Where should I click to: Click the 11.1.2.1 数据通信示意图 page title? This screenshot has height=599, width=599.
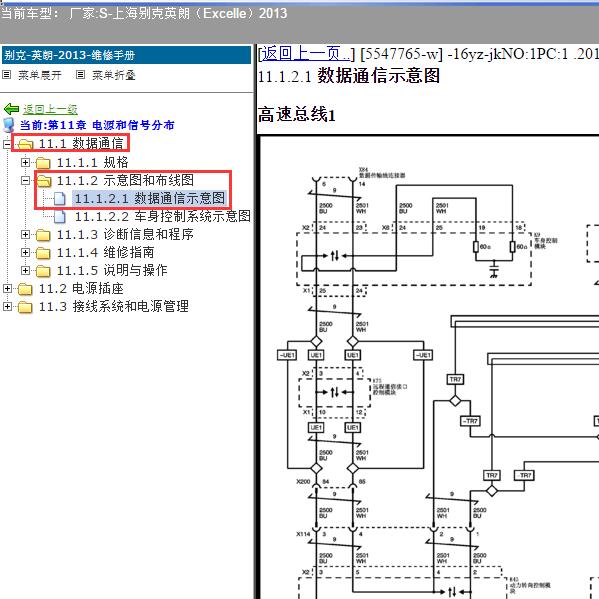349,76
